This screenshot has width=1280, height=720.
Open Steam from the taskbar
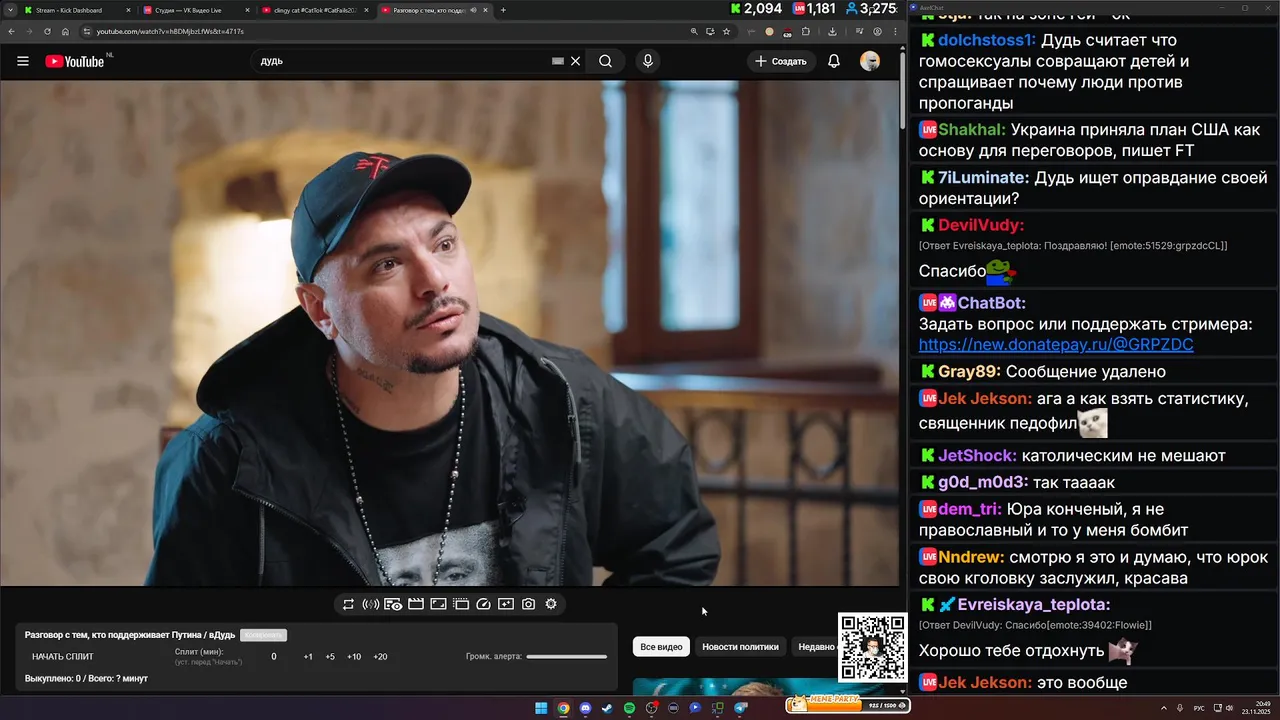tap(607, 708)
